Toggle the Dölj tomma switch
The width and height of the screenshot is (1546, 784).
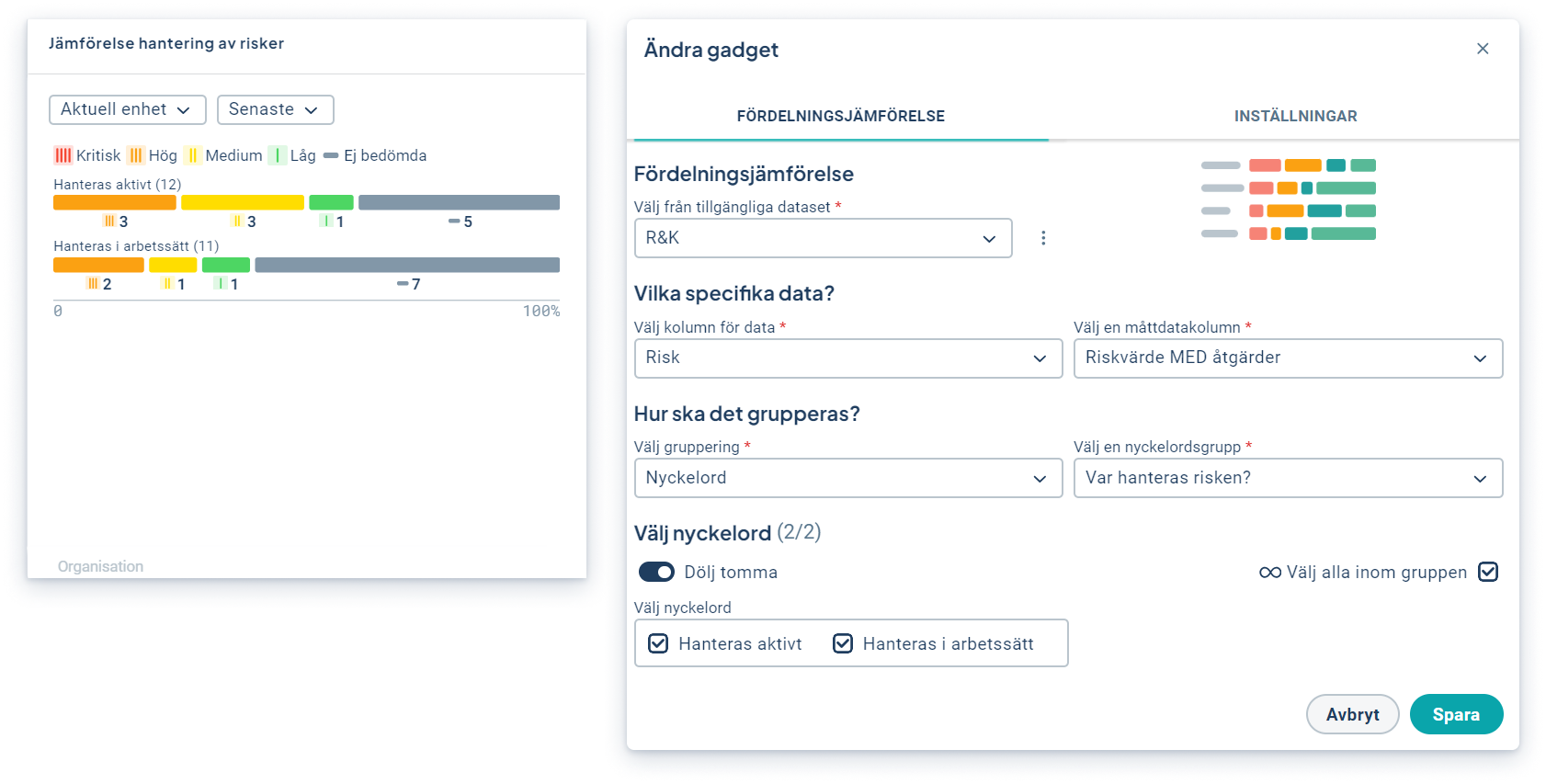[x=656, y=573]
